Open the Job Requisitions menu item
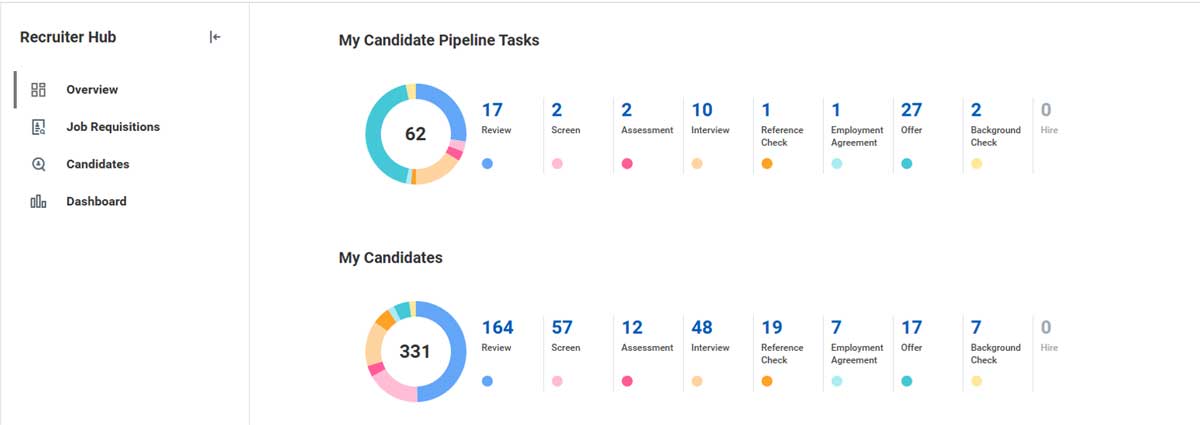Image resolution: width=1200 pixels, height=425 pixels. [113, 127]
